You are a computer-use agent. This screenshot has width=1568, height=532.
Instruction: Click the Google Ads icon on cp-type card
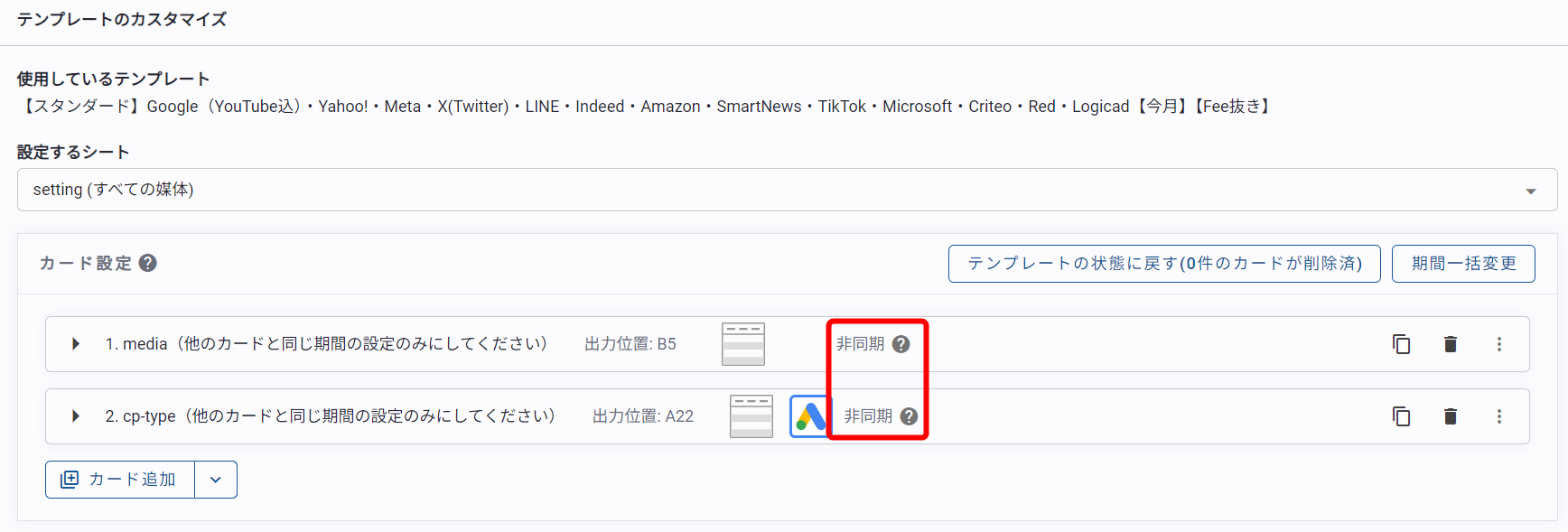pos(809,416)
